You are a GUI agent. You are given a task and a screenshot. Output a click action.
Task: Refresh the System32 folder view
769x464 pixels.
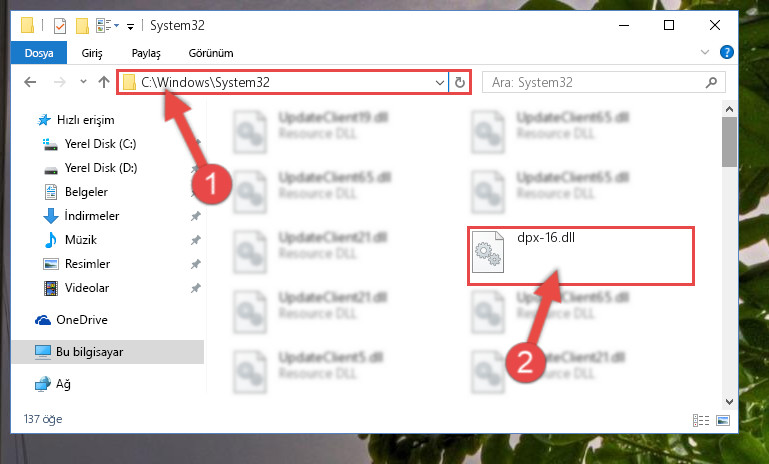click(x=460, y=82)
